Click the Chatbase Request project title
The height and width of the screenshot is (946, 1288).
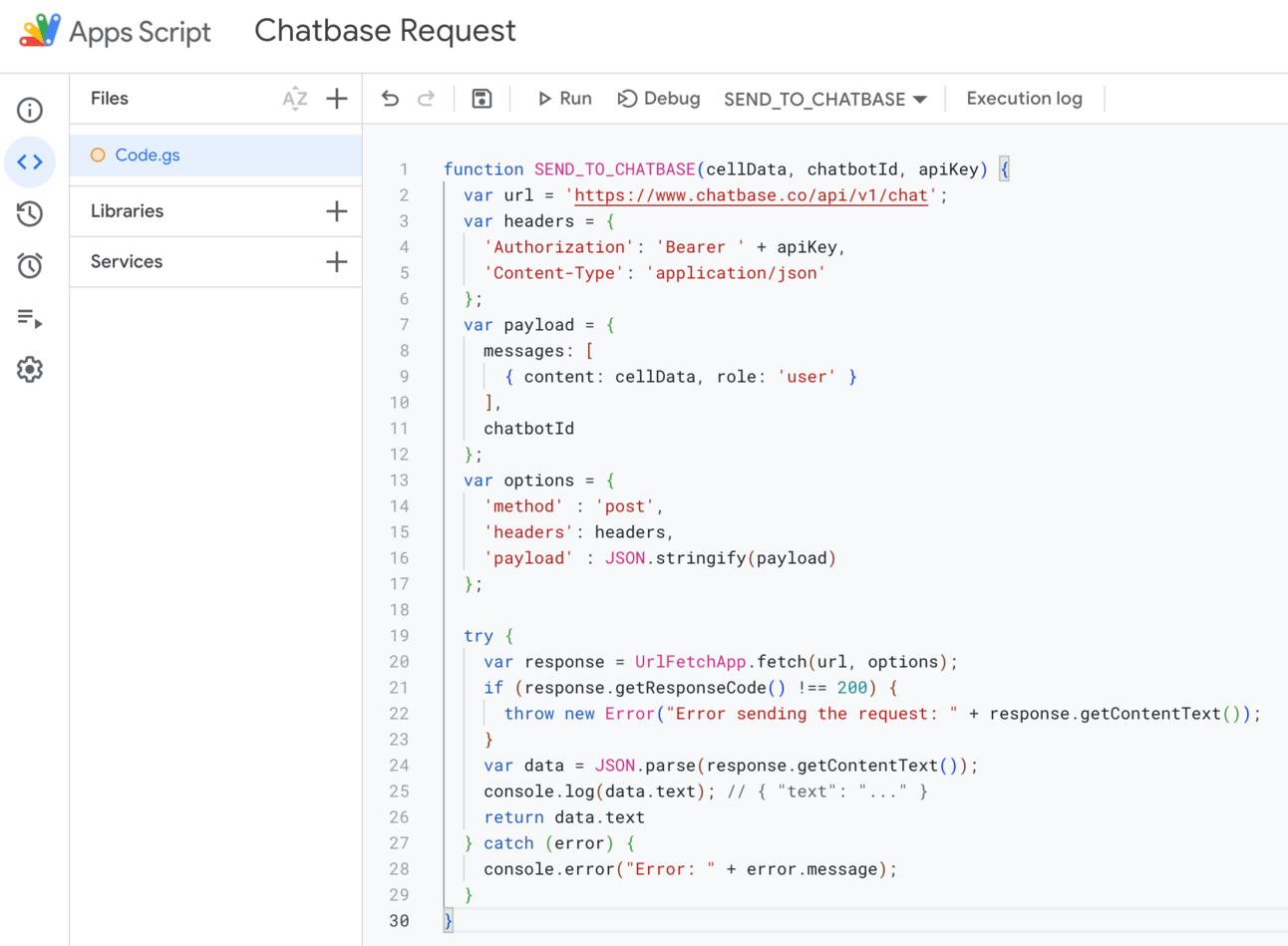(385, 31)
